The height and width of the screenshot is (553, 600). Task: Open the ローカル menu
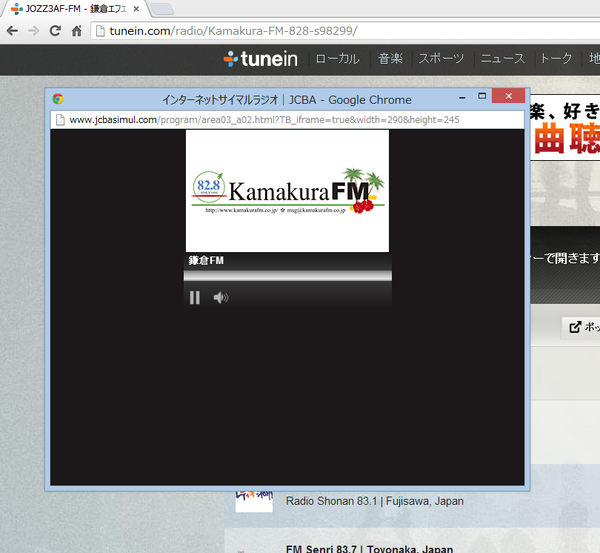[337, 59]
